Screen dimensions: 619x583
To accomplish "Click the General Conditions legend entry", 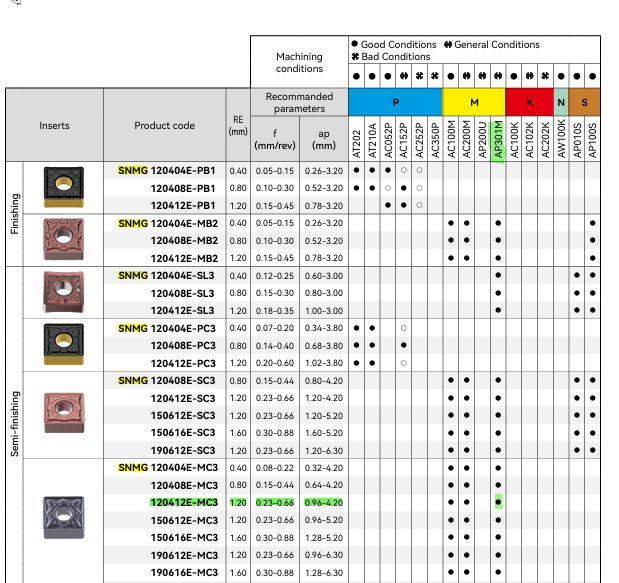I will coord(491,44).
